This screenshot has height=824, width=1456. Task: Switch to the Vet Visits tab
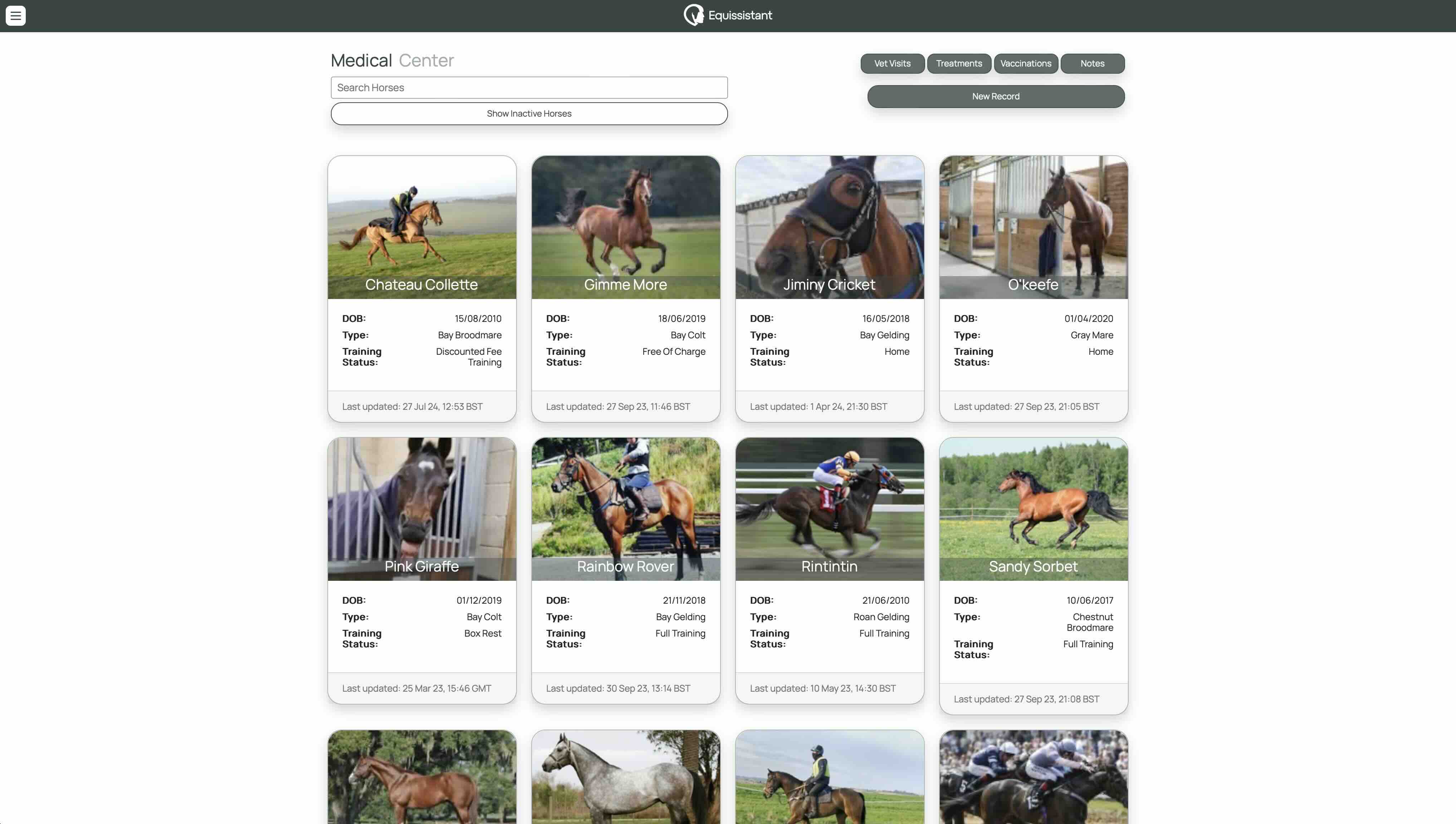[x=892, y=63]
